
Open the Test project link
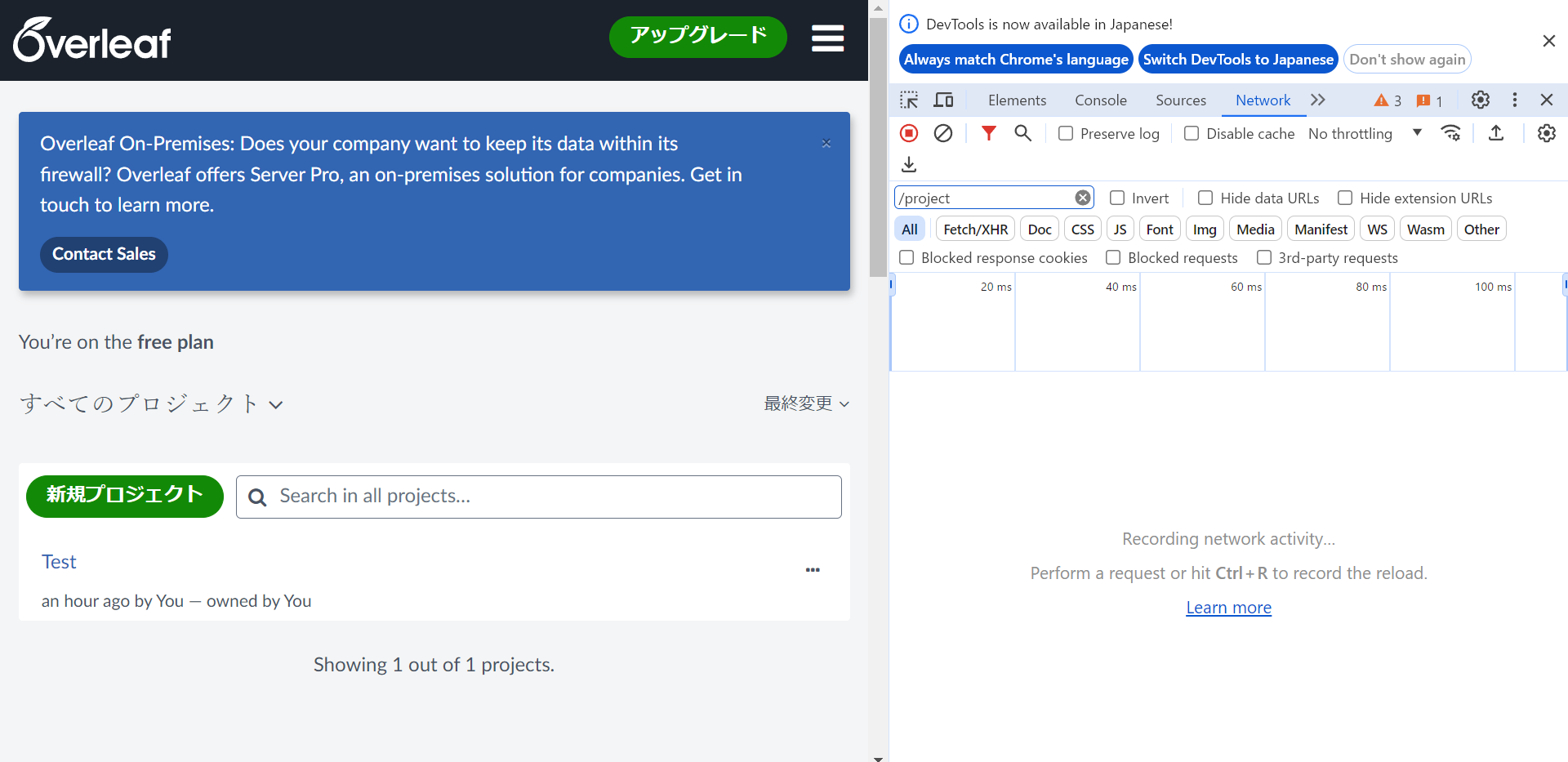[59, 562]
